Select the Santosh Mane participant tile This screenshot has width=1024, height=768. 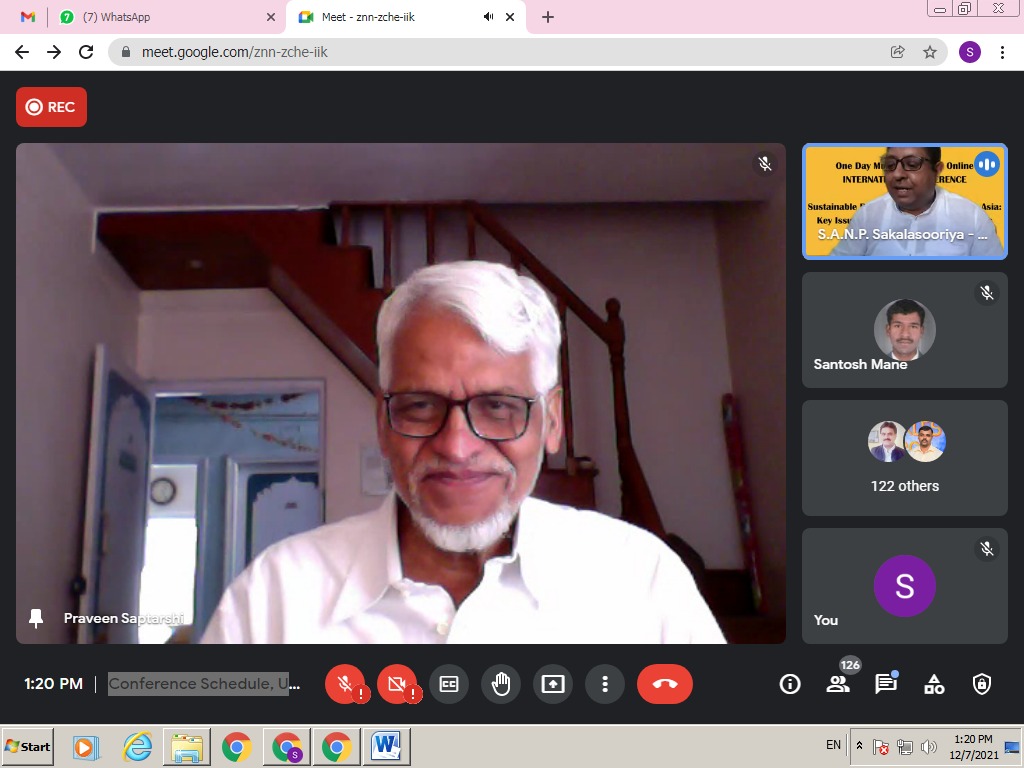tap(905, 330)
